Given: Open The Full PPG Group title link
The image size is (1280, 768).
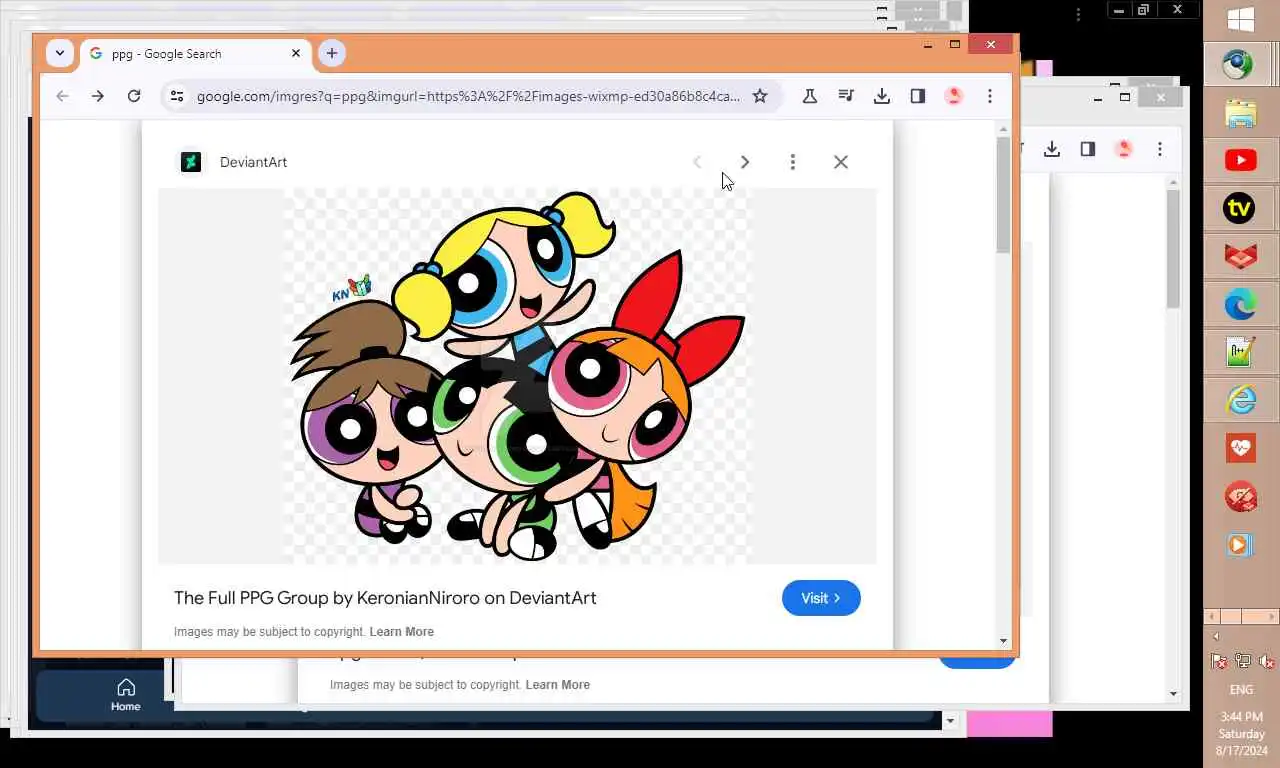Looking at the screenshot, I should click(385, 598).
